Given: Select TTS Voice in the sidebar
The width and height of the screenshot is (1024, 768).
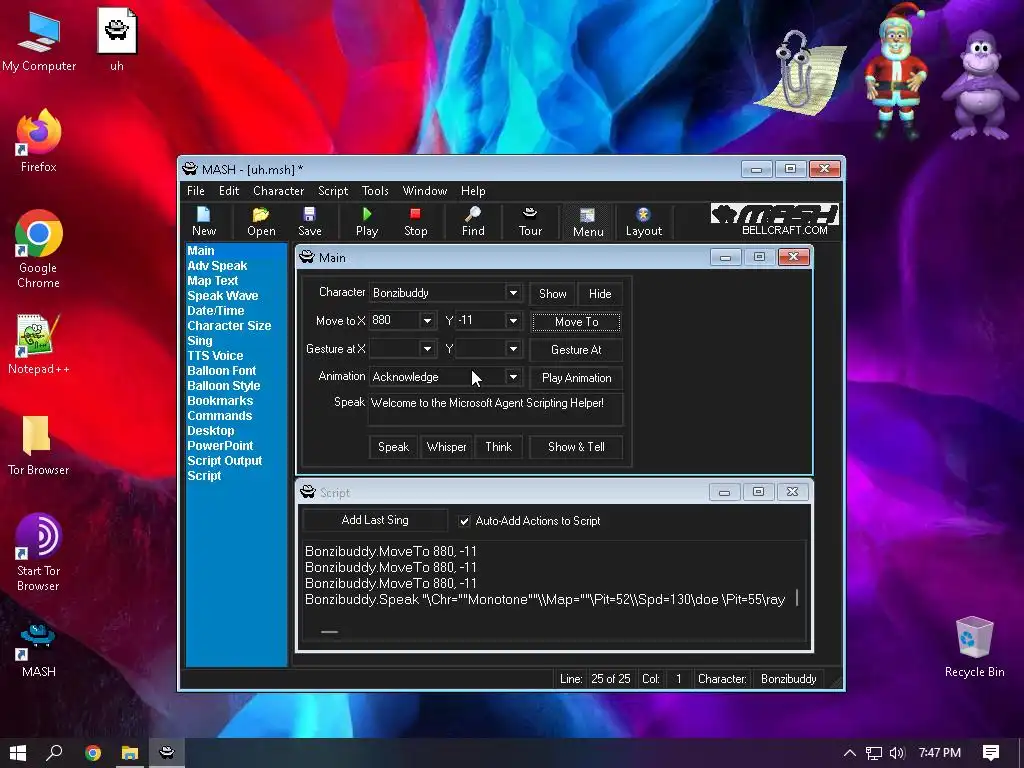Looking at the screenshot, I should 215,356.
